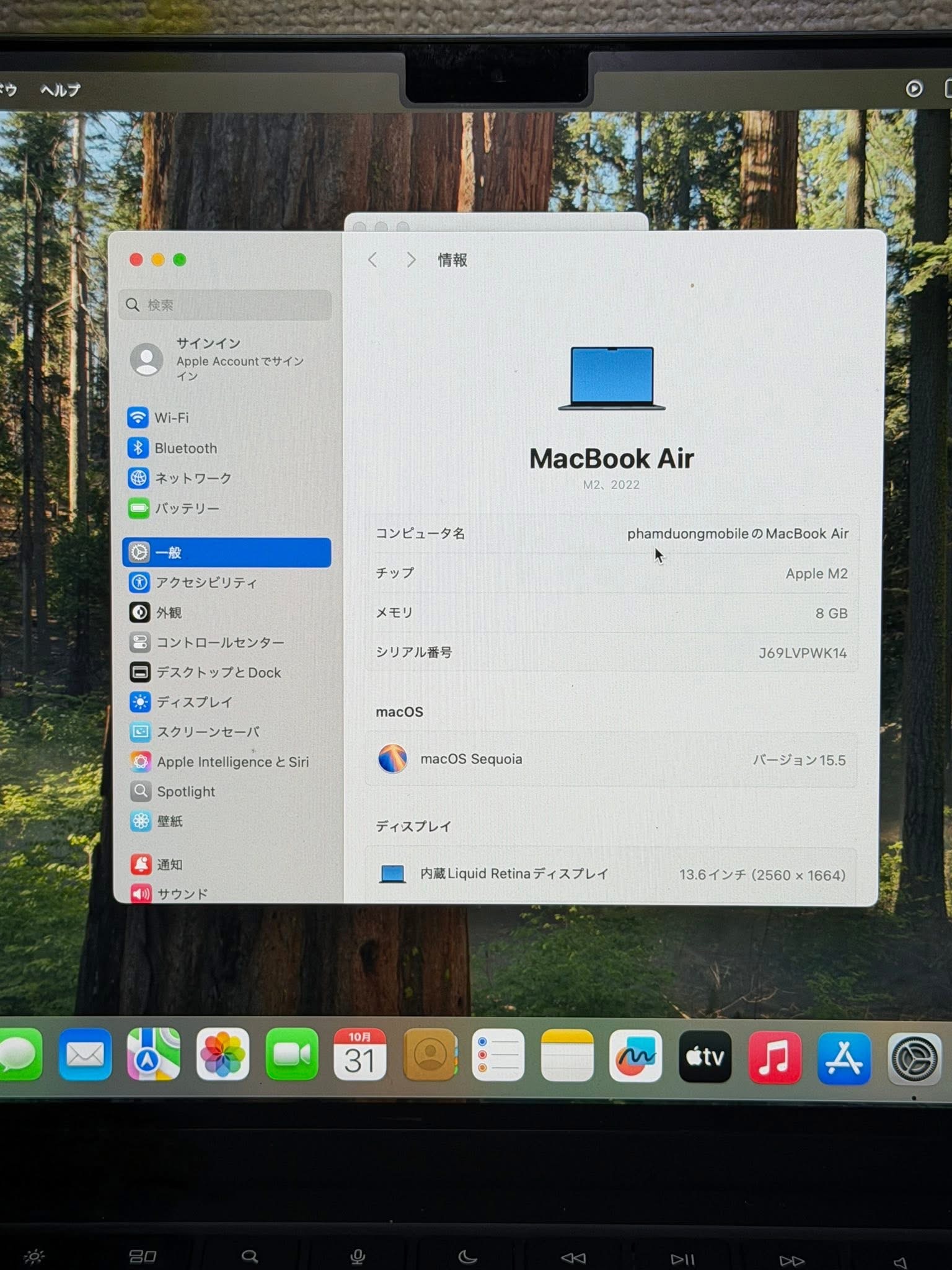Click the back chevron beside 情報
Image resolution: width=952 pixels, height=1270 pixels.
372,260
